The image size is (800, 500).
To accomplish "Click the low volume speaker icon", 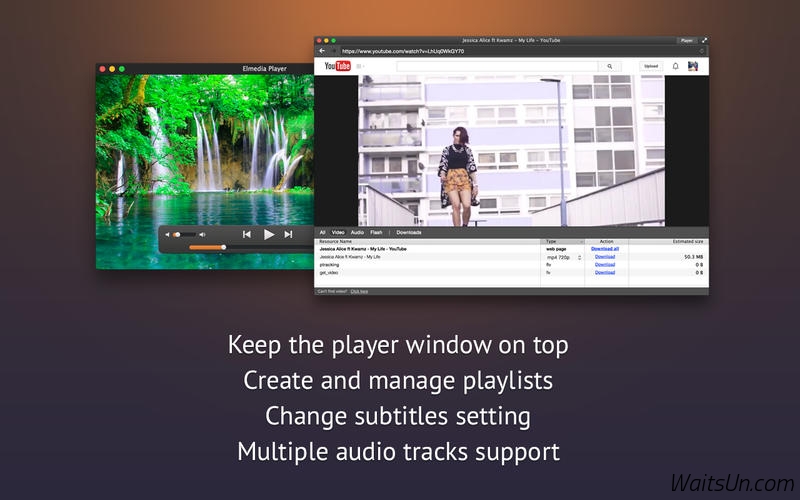I will 167,235.
